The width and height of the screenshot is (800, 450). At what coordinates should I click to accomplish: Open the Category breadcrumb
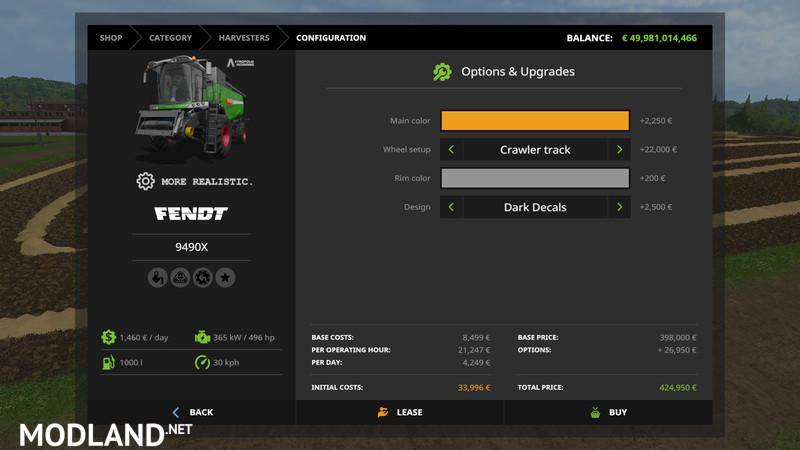[x=170, y=38]
